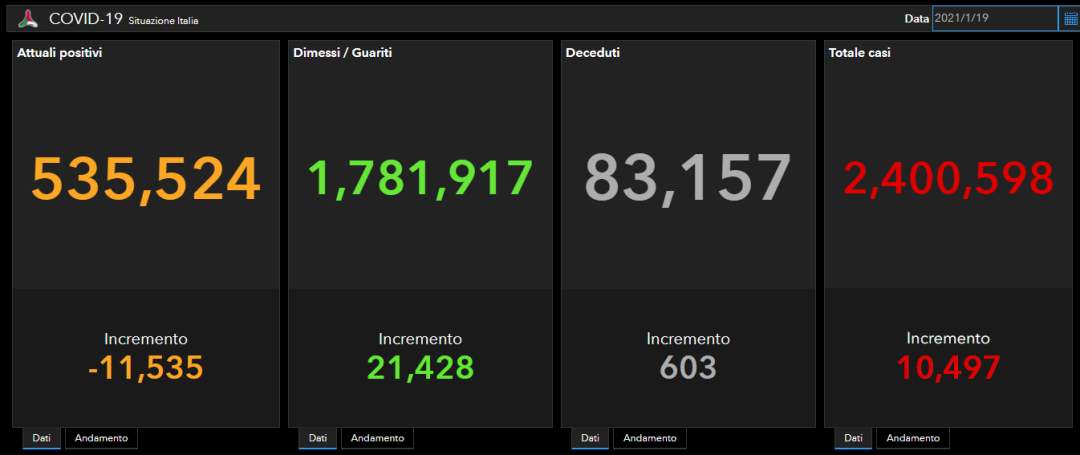Select Dati tab under Totale casi
This screenshot has width=1080, height=455.
pos(853,438)
